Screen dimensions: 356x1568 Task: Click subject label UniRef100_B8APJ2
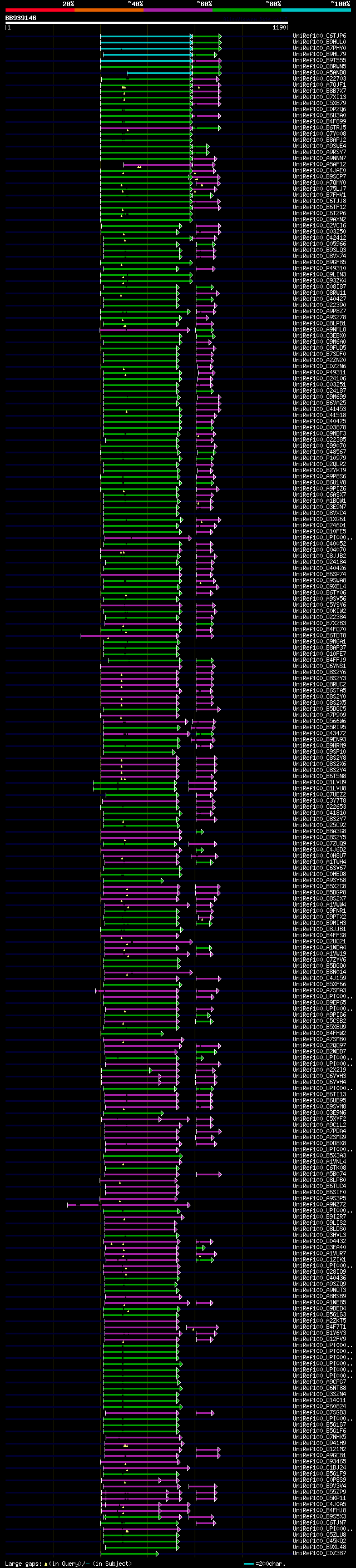tap(319, 140)
